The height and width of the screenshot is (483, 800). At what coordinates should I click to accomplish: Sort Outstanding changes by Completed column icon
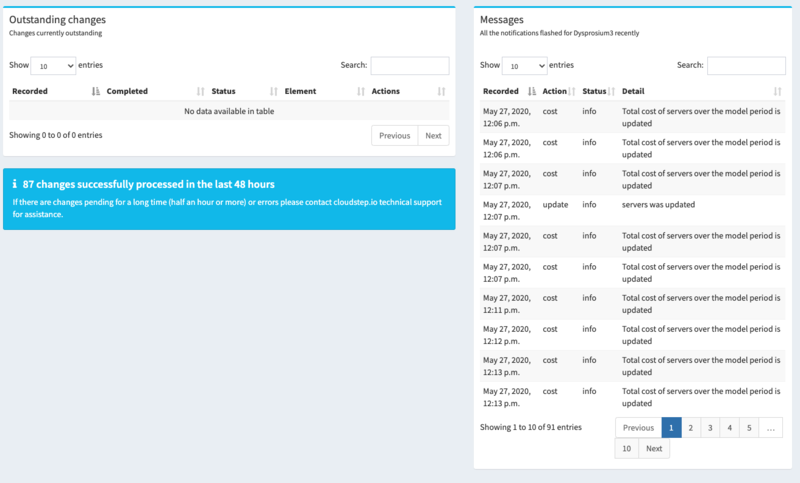pos(201,91)
